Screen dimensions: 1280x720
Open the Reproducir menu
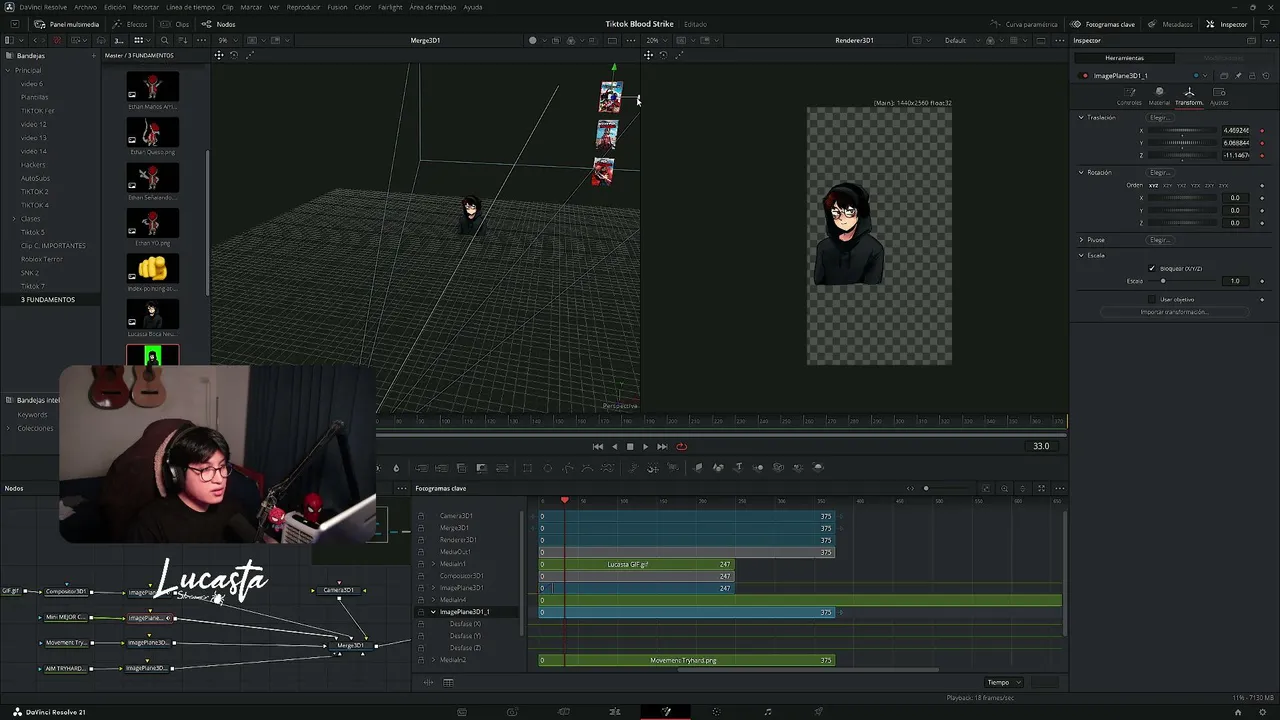coord(303,7)
